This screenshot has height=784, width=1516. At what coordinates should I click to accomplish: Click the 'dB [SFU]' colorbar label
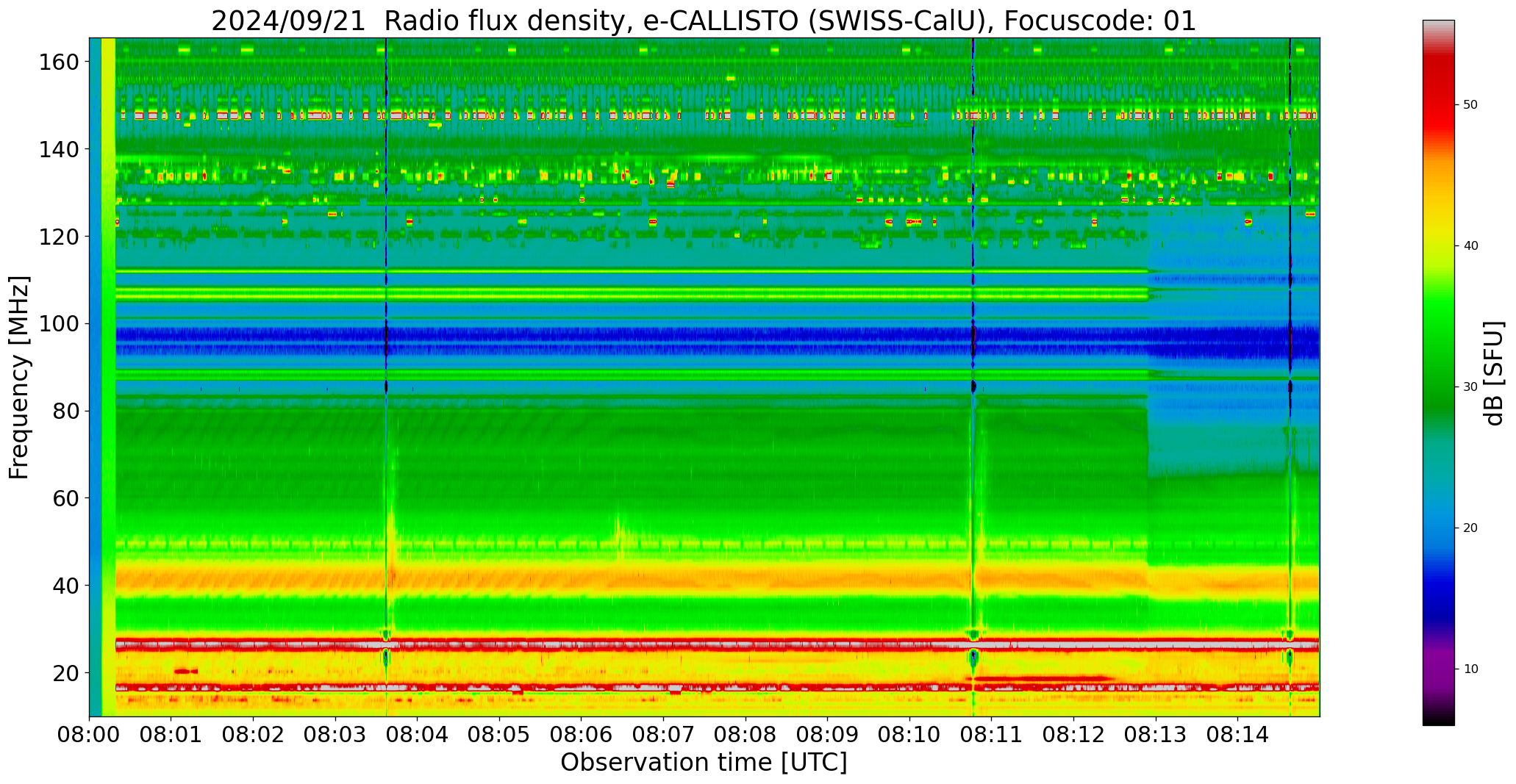click(x=1494, y=373)
